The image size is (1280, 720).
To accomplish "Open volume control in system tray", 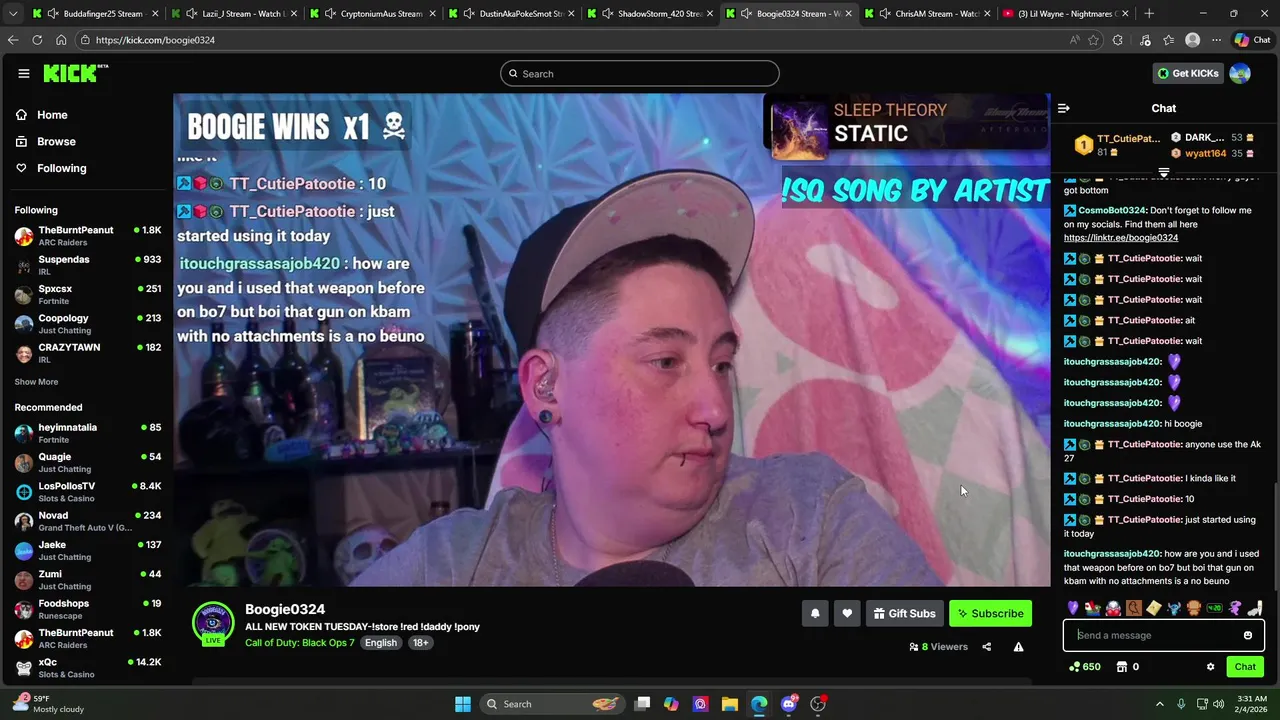I will click(1220, 704).
